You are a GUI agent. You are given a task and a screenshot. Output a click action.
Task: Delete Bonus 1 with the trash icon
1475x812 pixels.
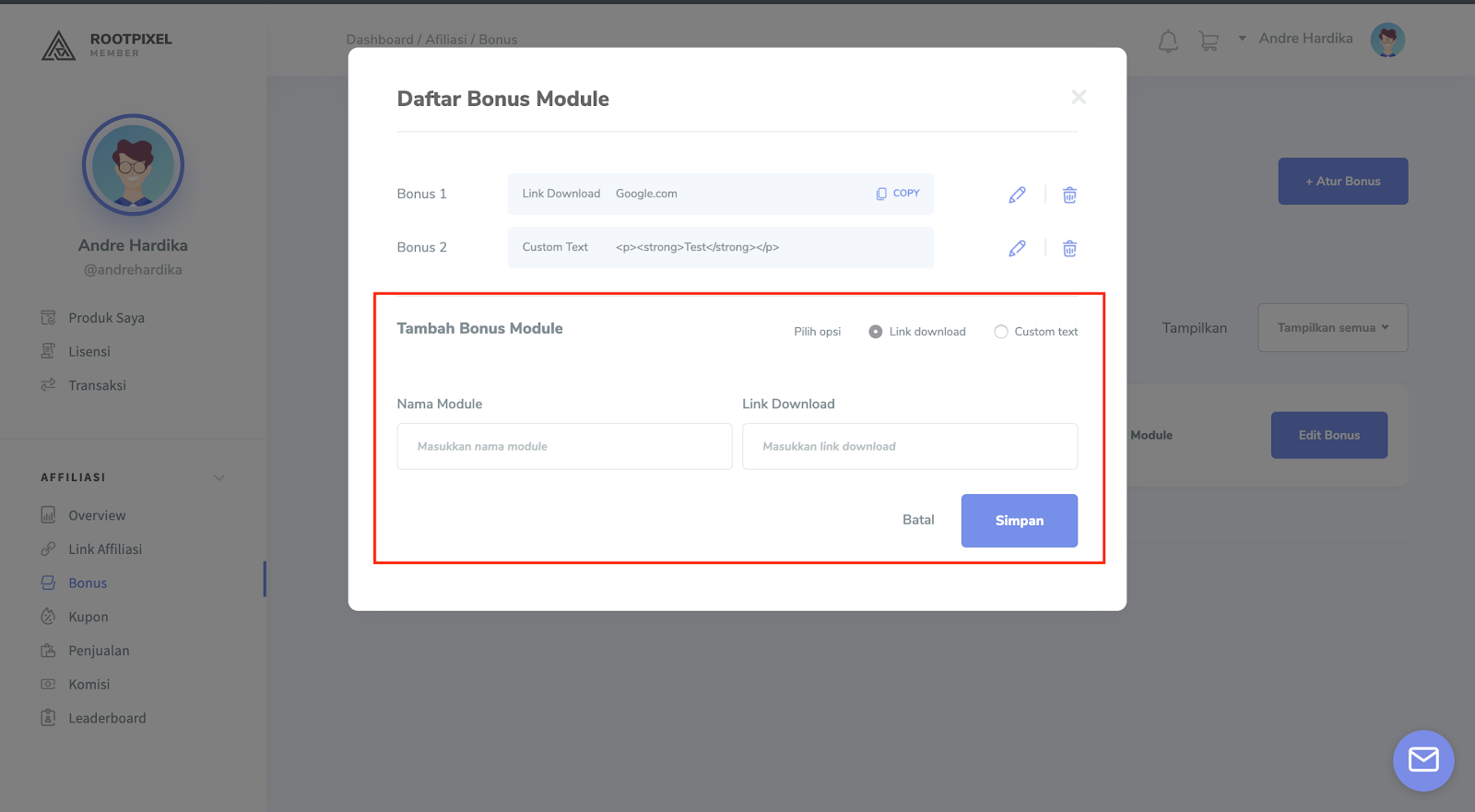(x=1069, y=194)
